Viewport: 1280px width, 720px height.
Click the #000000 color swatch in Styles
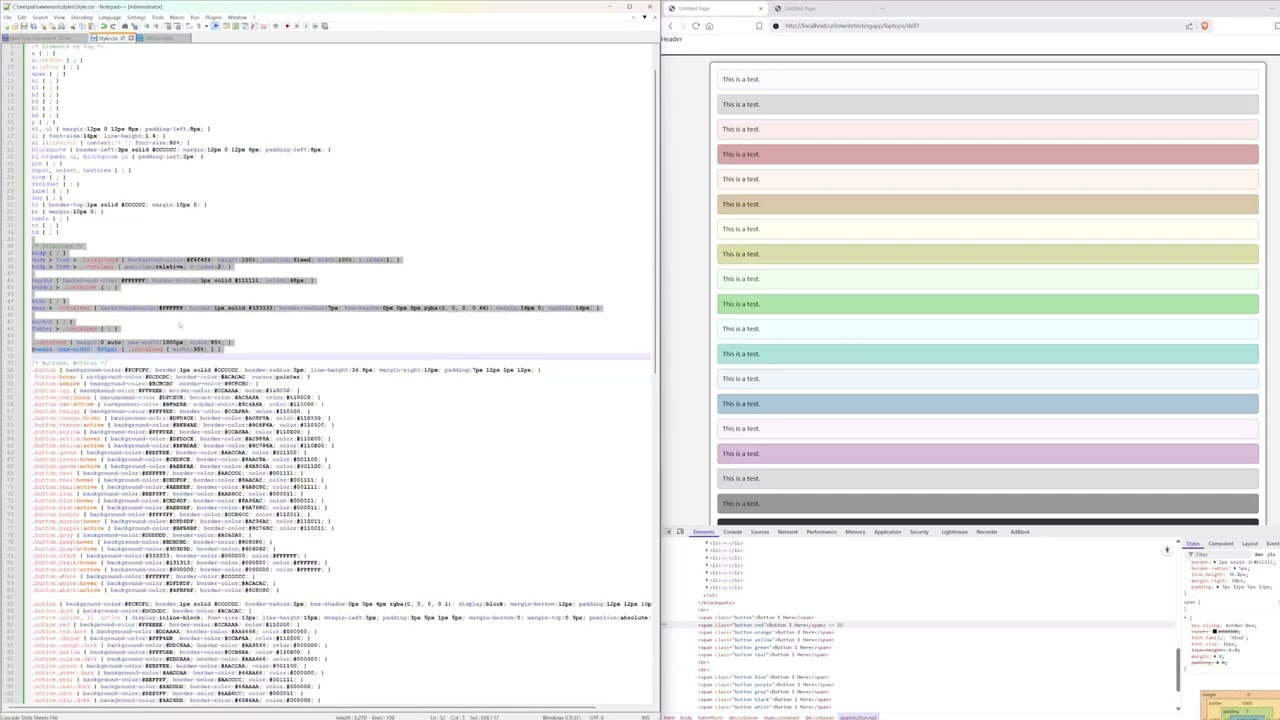tap(1214, 631)
